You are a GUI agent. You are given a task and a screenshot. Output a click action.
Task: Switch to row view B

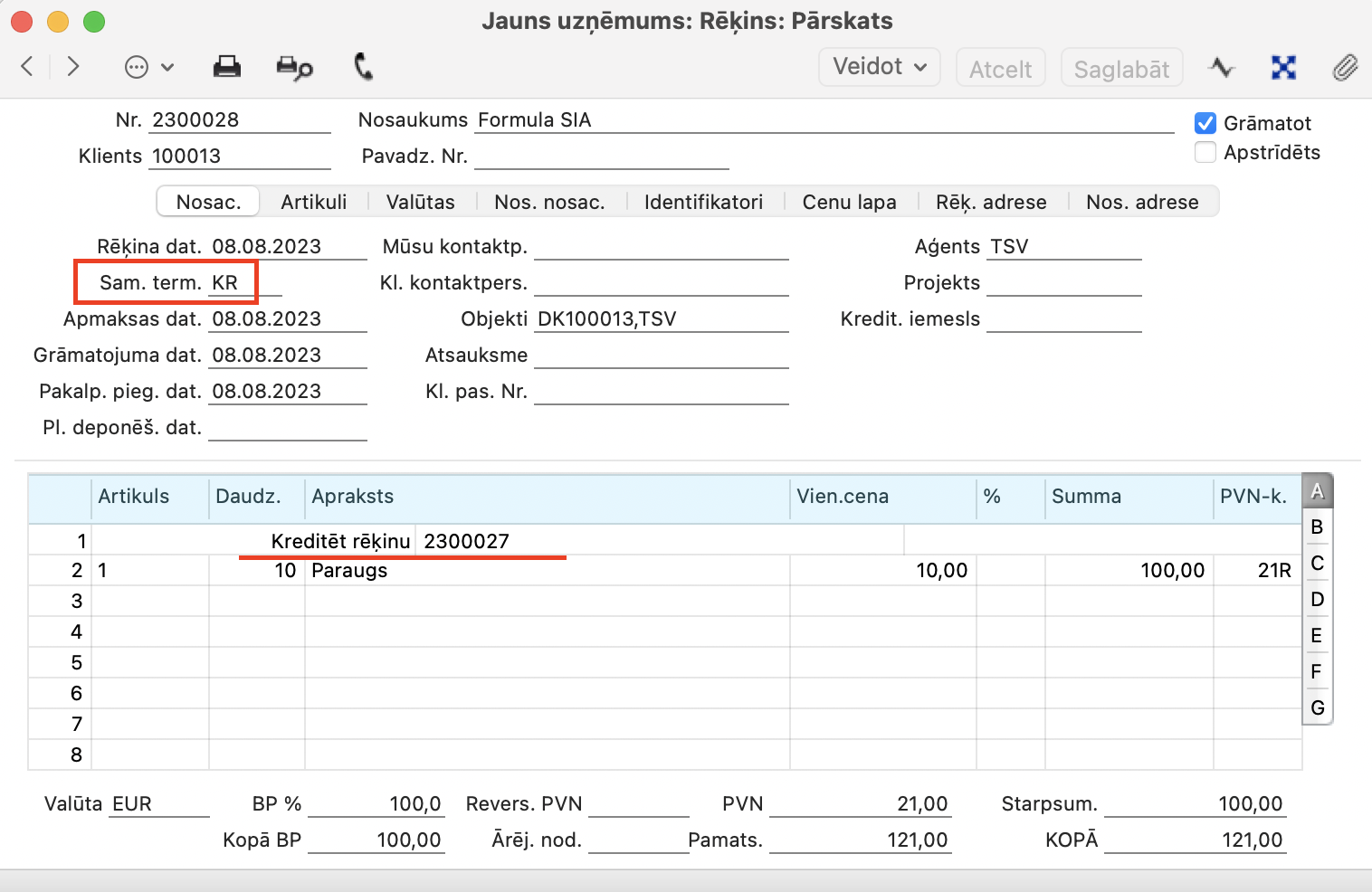(1317, 527)
